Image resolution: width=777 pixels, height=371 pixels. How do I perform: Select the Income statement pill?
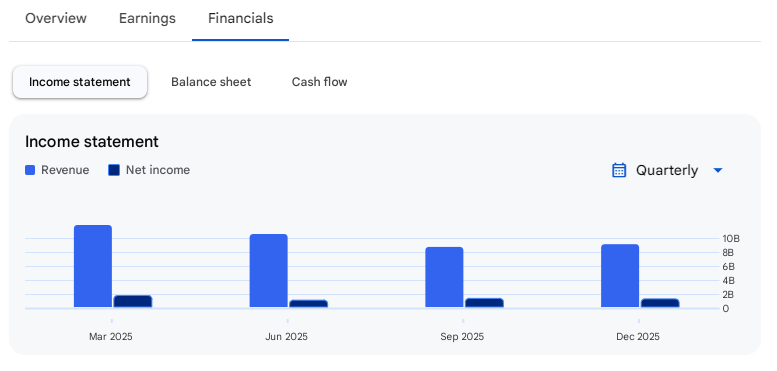click(80, 82)
